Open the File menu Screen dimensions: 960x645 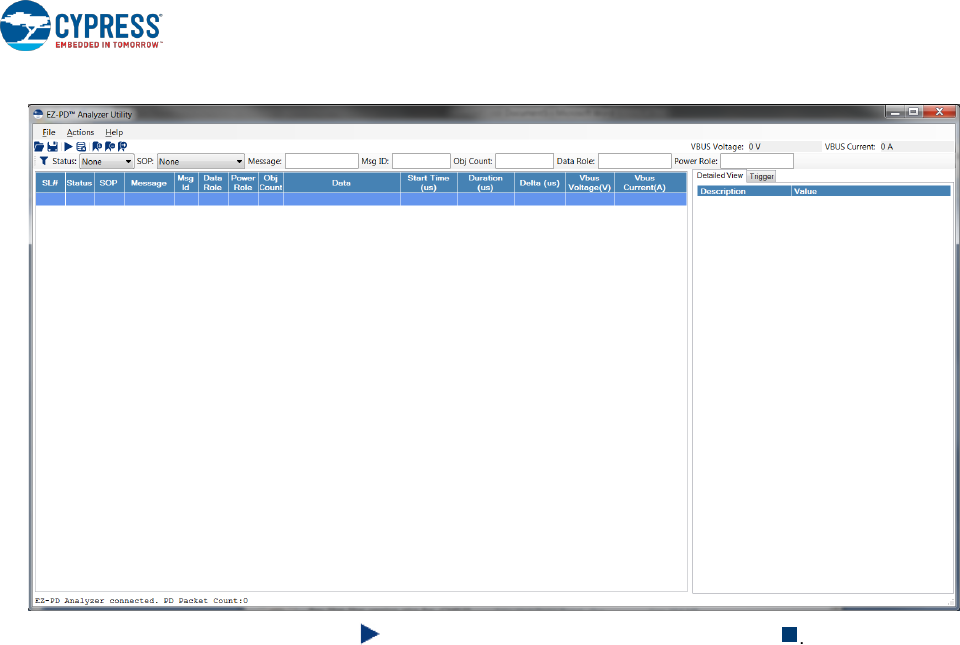click(x=49, y=132)
